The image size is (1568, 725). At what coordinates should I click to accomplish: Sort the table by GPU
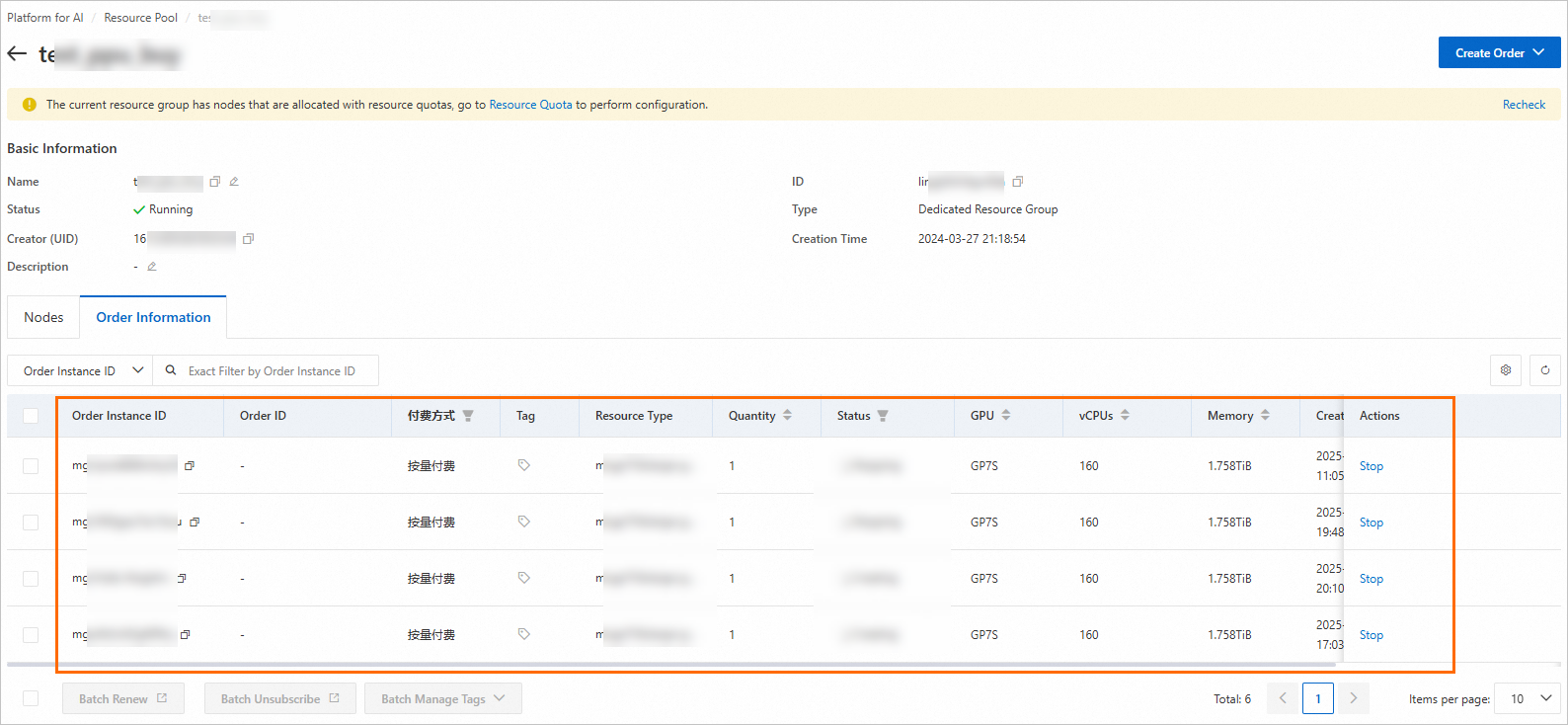(1005, 416)
